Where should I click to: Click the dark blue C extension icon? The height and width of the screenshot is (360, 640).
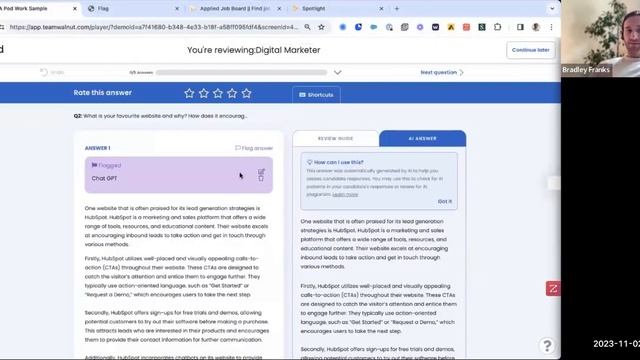pos(358,27)
